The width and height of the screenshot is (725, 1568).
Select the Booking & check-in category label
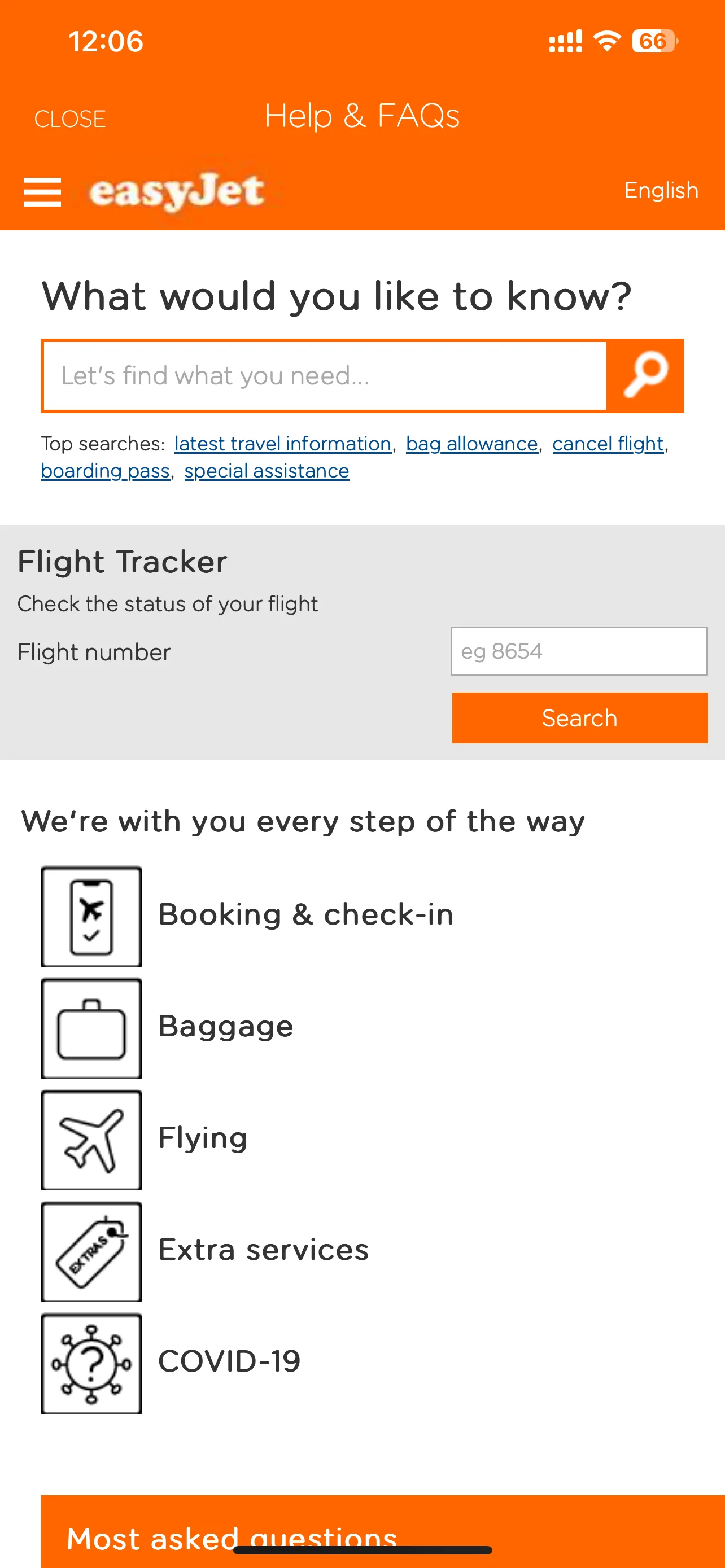coord(305,914)
